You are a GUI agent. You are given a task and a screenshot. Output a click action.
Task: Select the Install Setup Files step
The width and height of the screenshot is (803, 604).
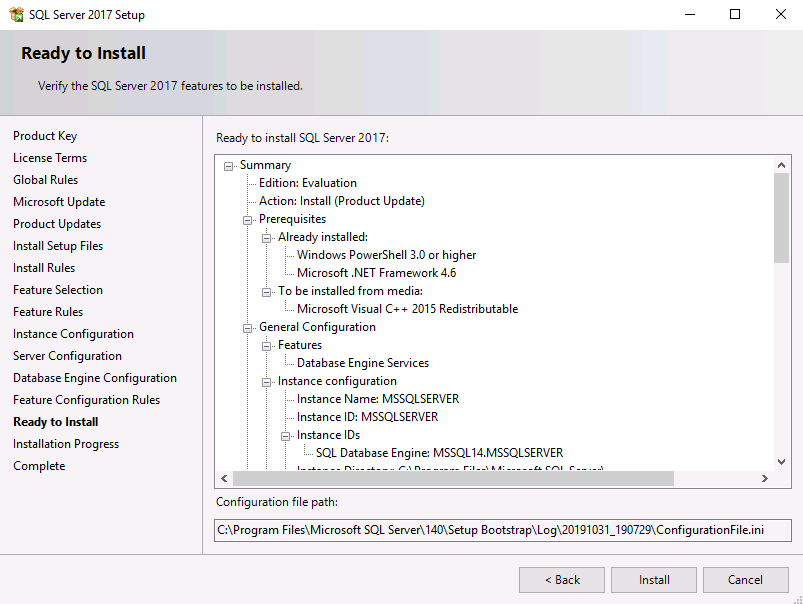[x=58, y=246]
